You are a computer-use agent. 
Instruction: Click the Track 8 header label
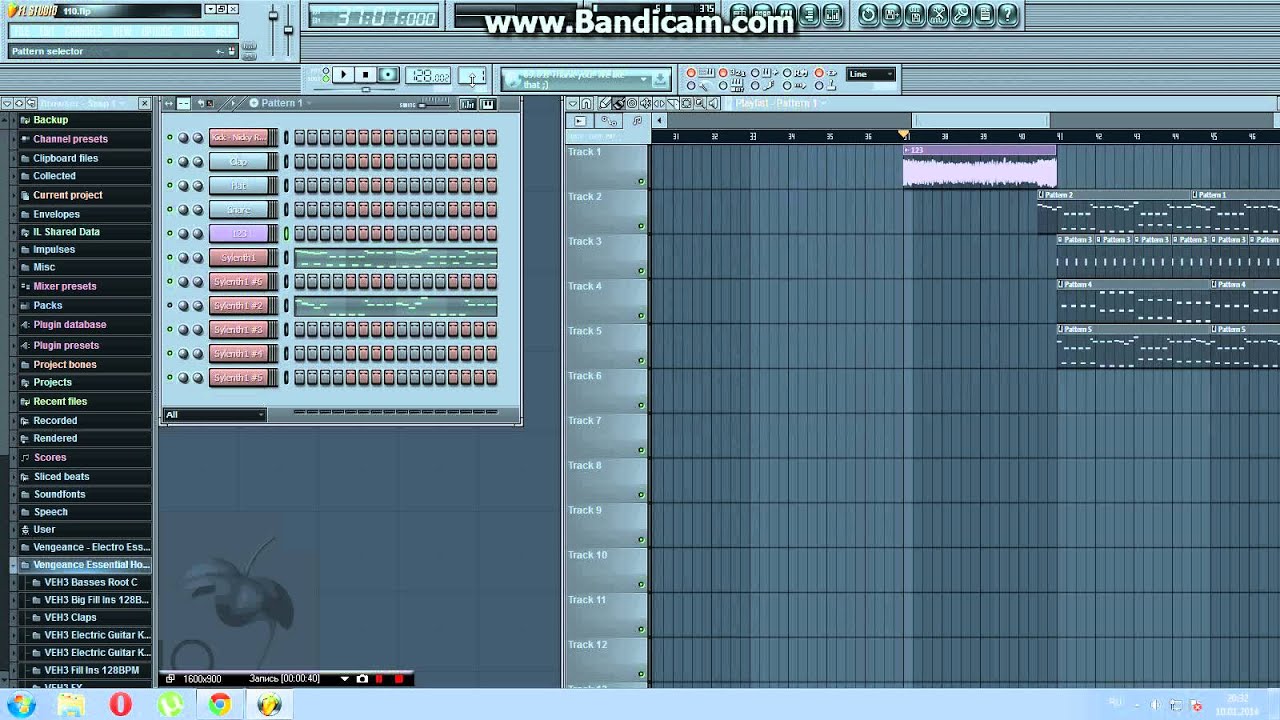[x=584, y=465]
